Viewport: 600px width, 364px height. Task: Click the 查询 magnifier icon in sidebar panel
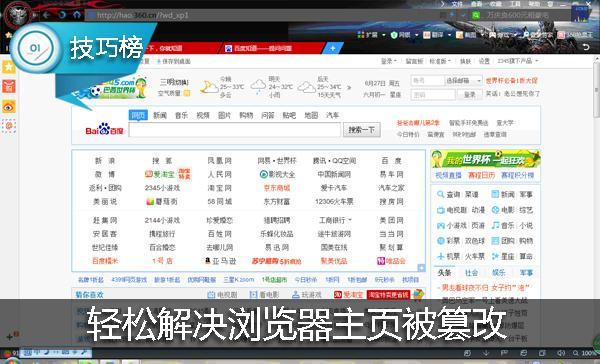pyautogui.click(x=440, y=194)
